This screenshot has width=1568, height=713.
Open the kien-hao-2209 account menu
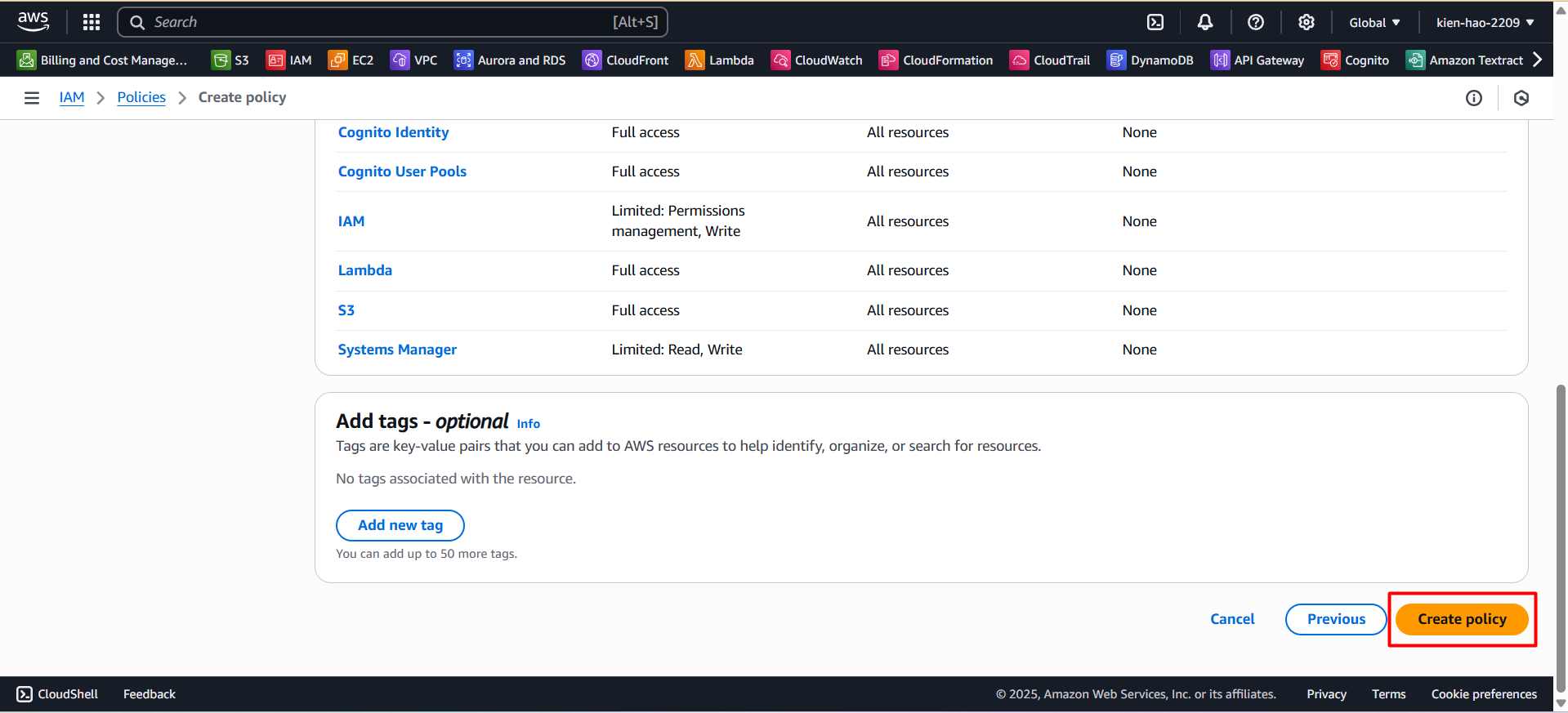coord(1485,23)
